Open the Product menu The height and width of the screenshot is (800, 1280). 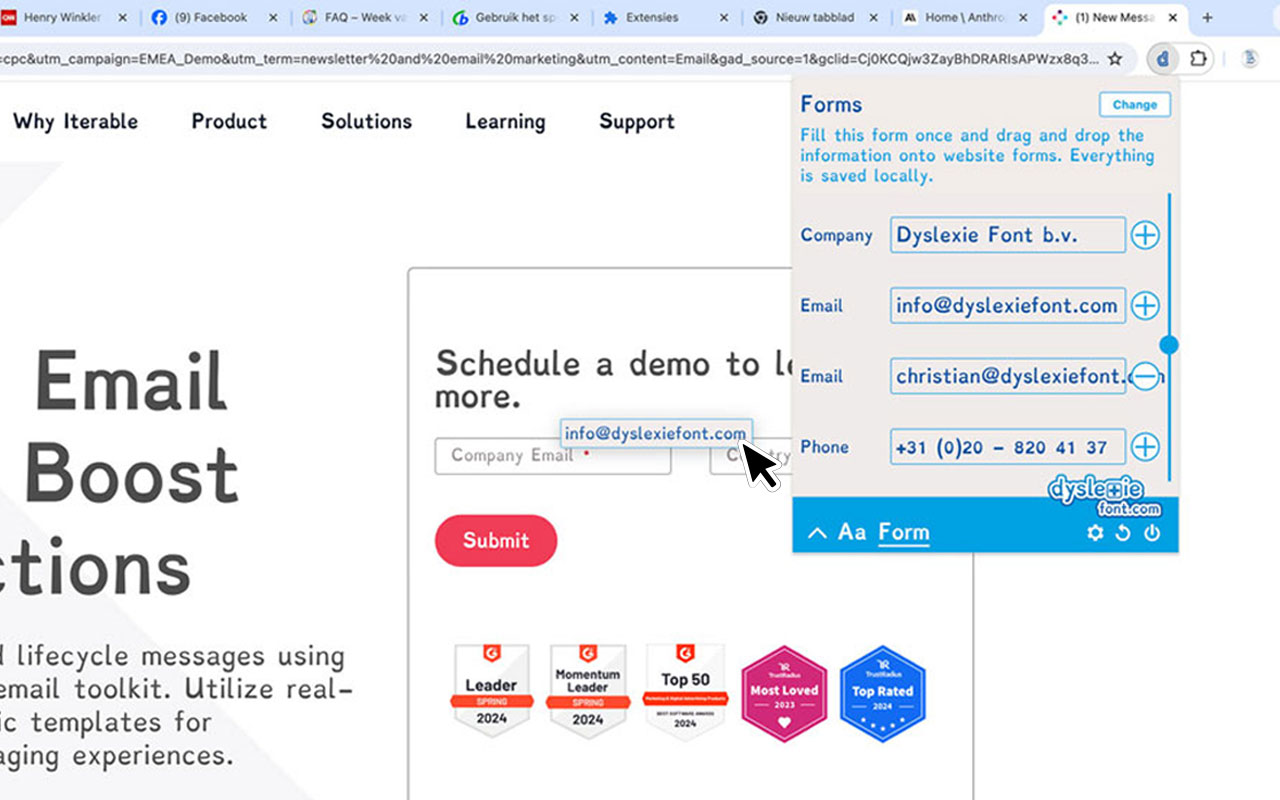click(x=229, y=122)
